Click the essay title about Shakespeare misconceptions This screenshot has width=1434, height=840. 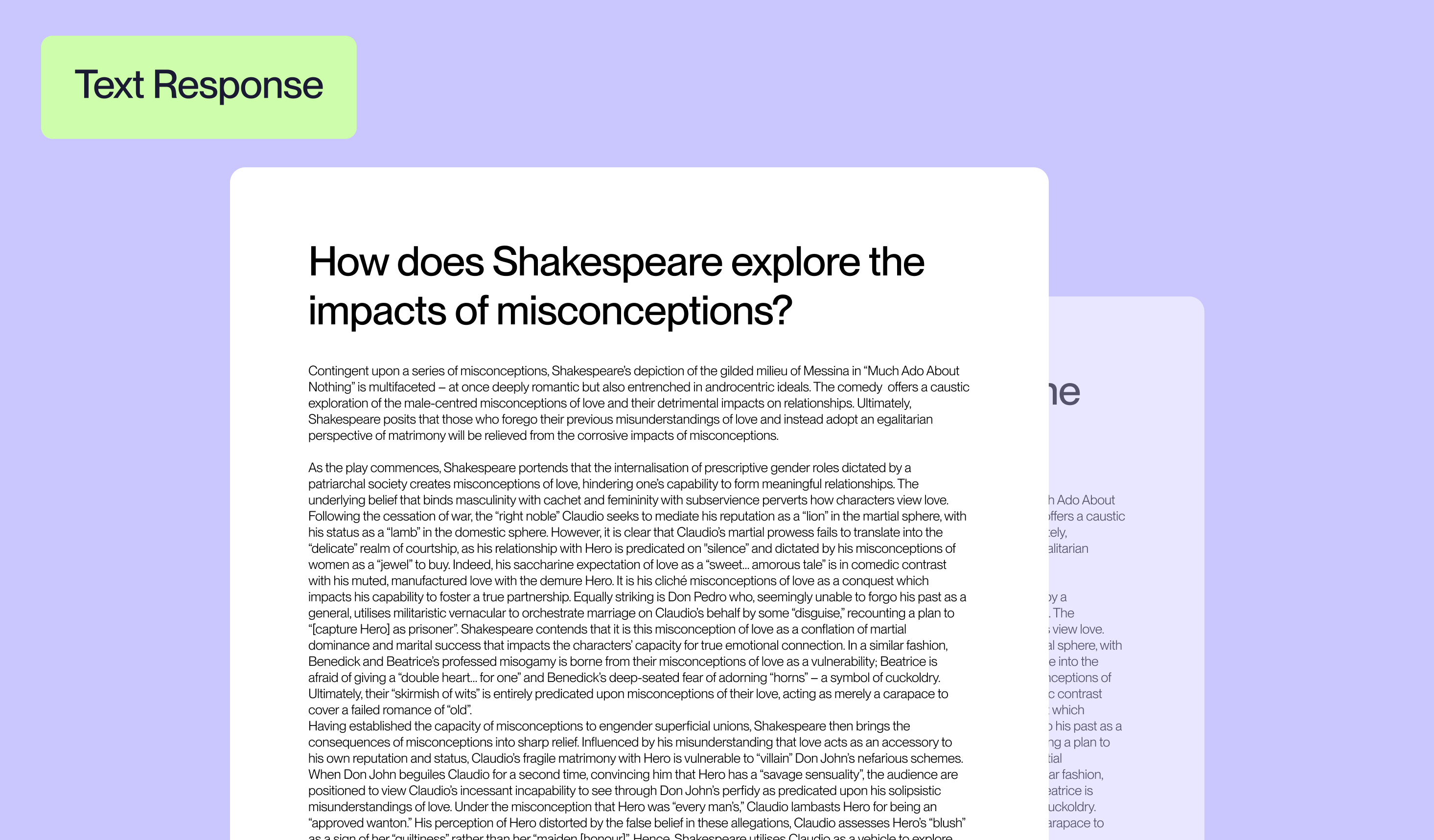click(616, 286)
